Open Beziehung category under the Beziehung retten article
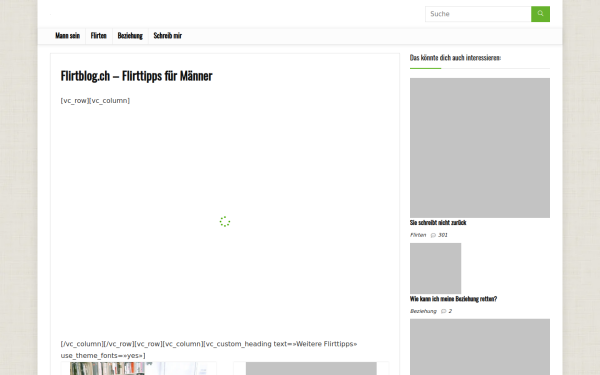Viewport: 600px width, 375px height. coord(423,311)
